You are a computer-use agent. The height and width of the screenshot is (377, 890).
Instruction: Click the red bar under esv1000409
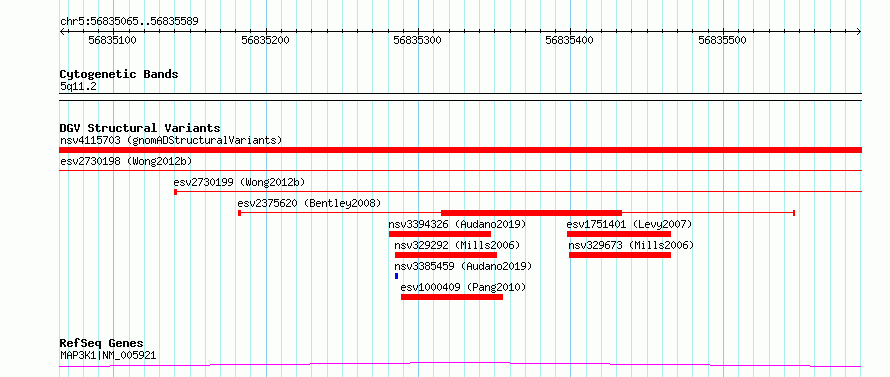click(x=452, y=297)
